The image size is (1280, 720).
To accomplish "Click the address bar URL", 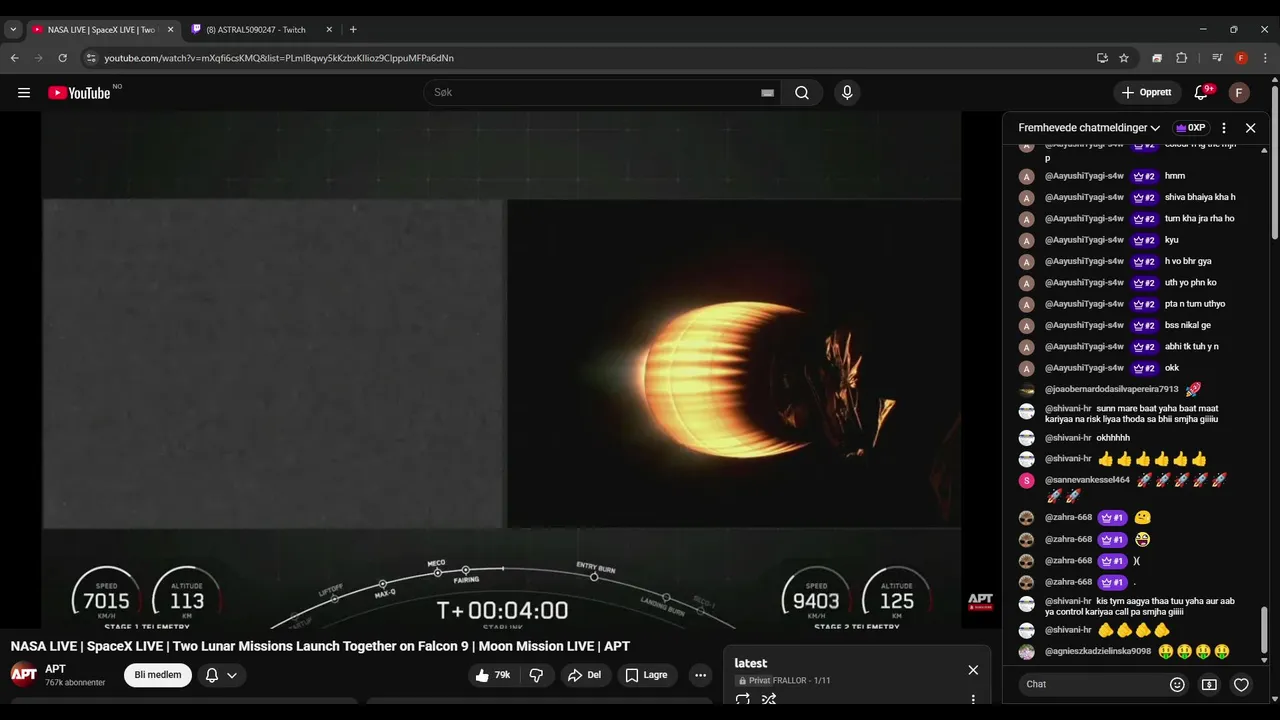I will [x=279, y=58].
